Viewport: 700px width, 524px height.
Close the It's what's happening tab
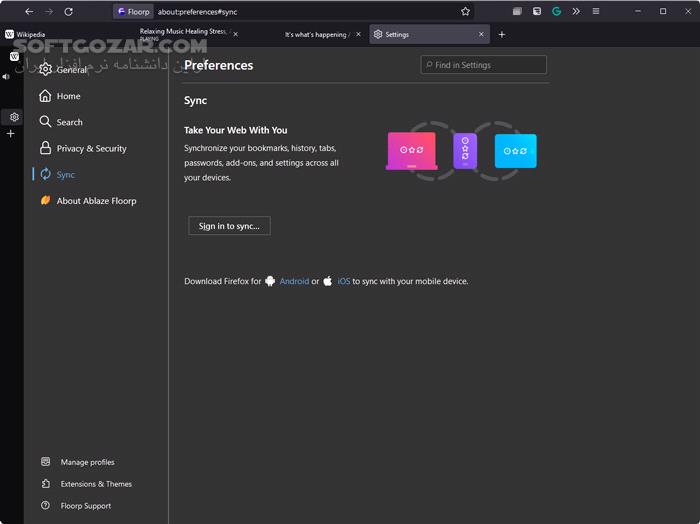pyautogui.click(x=358, y=34)
